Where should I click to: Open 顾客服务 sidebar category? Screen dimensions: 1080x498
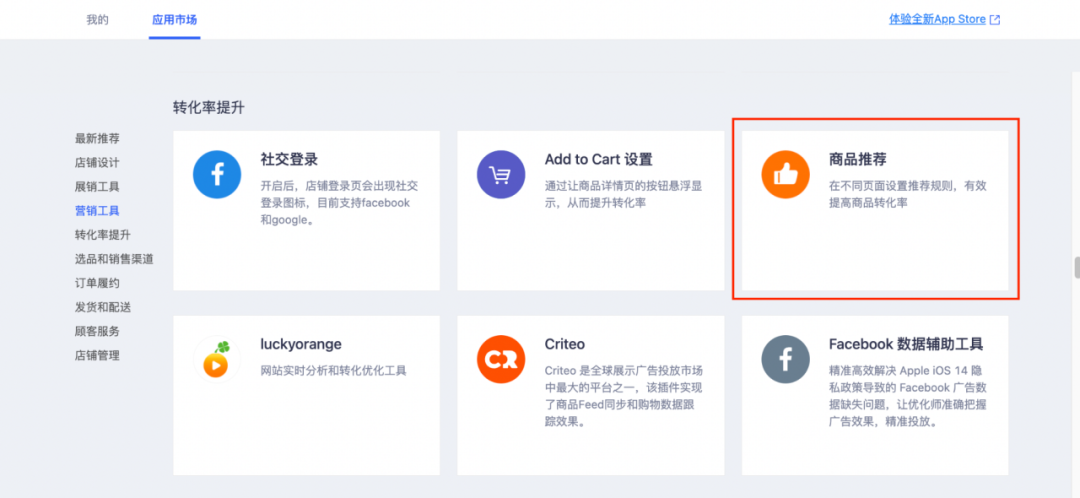97,331
